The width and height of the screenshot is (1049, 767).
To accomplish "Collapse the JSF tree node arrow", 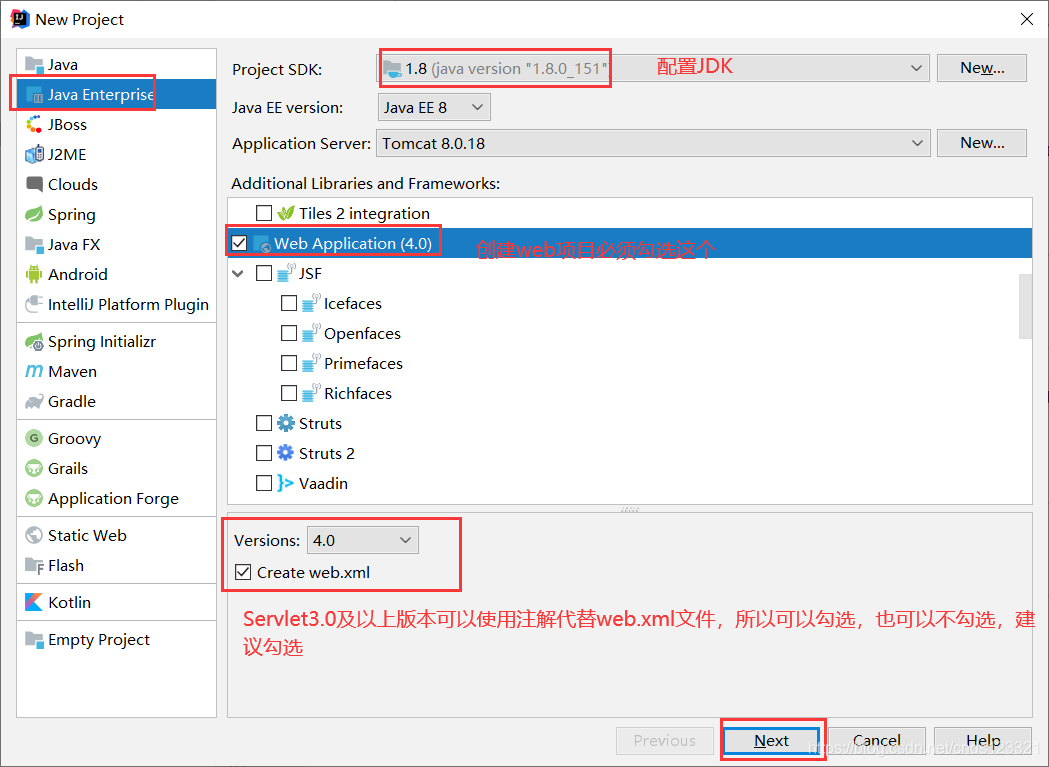I will [x=237, y=273].
